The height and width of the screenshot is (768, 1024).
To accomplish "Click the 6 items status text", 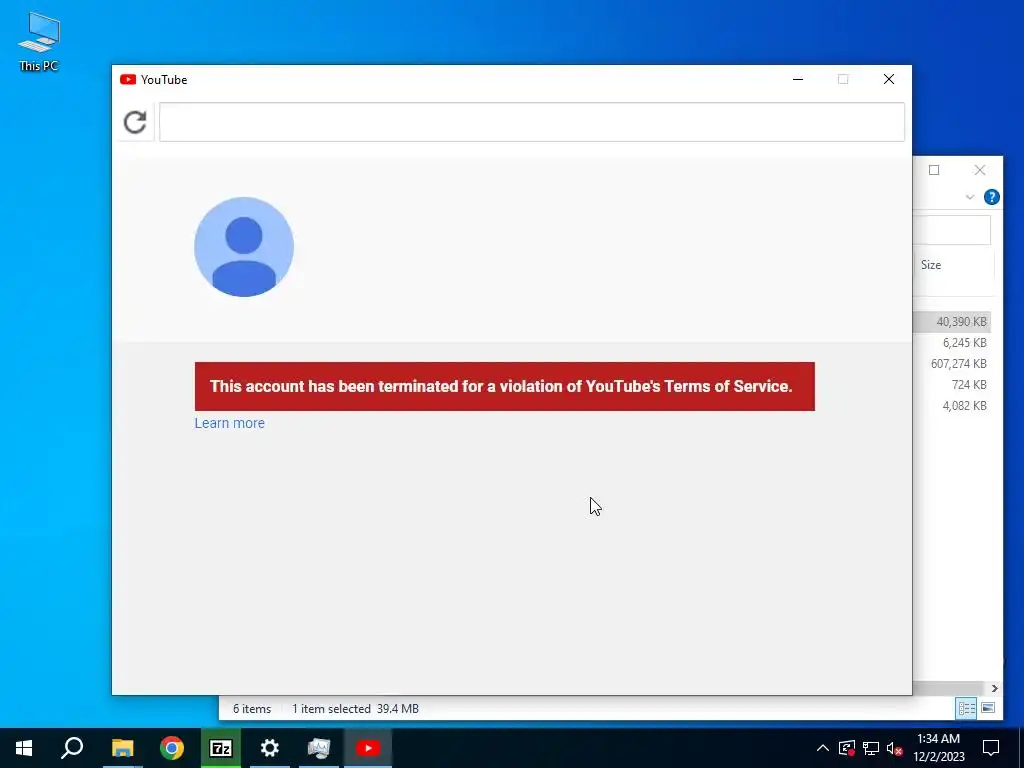I will 252,709.
